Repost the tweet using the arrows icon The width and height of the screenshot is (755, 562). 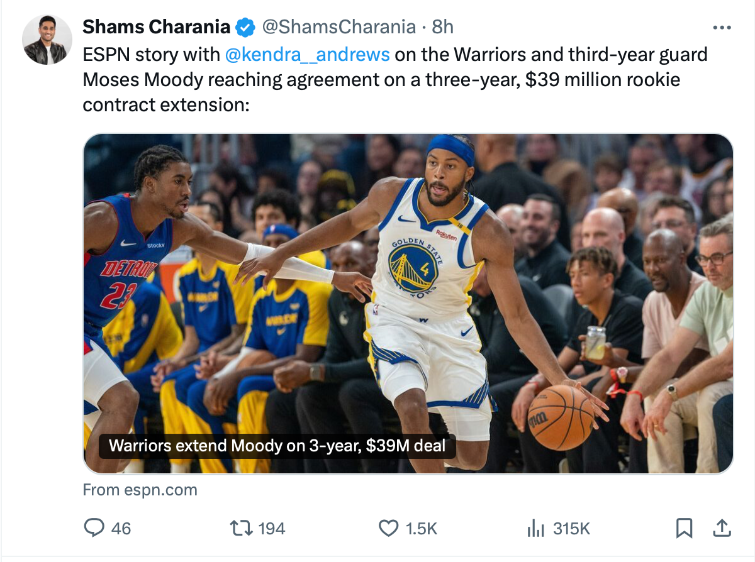click(x=240, y=528)
